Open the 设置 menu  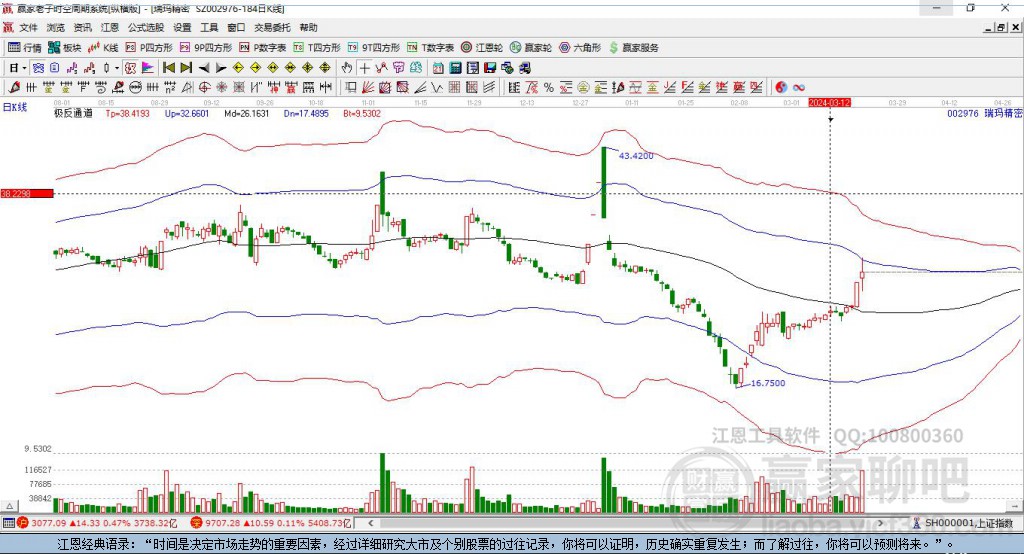182,27
